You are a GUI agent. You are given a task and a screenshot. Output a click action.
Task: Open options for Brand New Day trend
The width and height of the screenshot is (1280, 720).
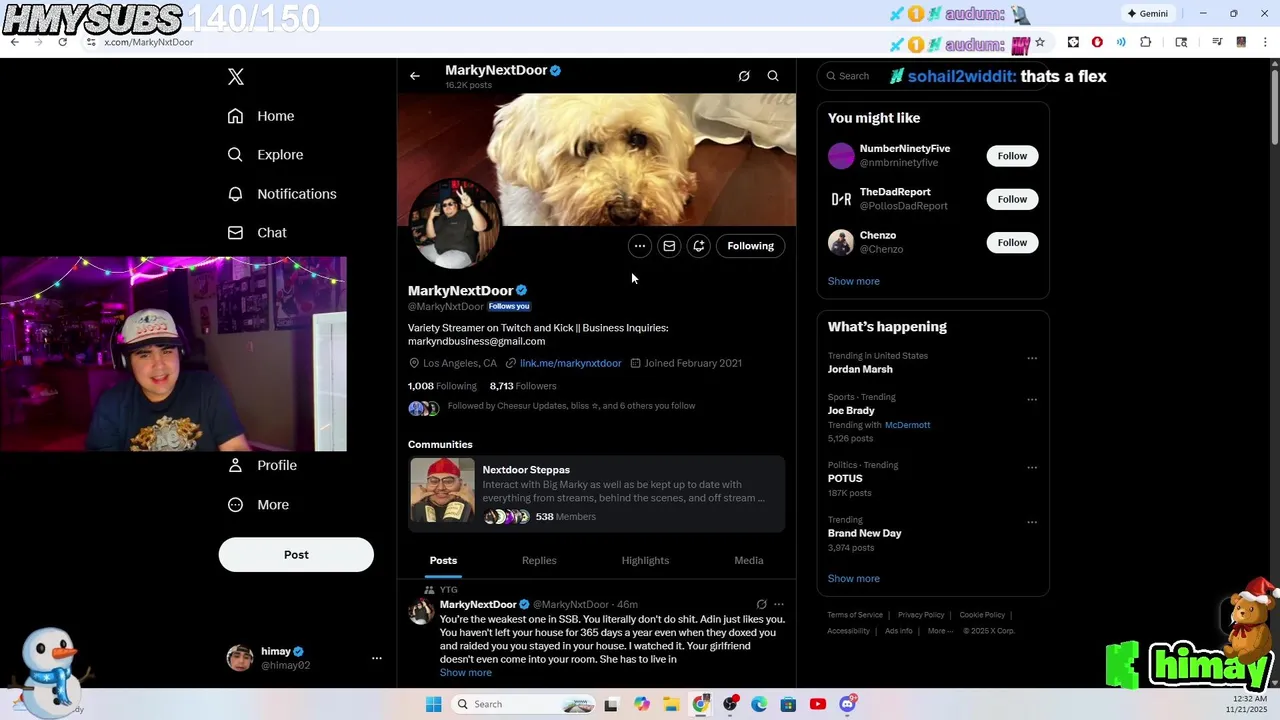pos(1032,522)
